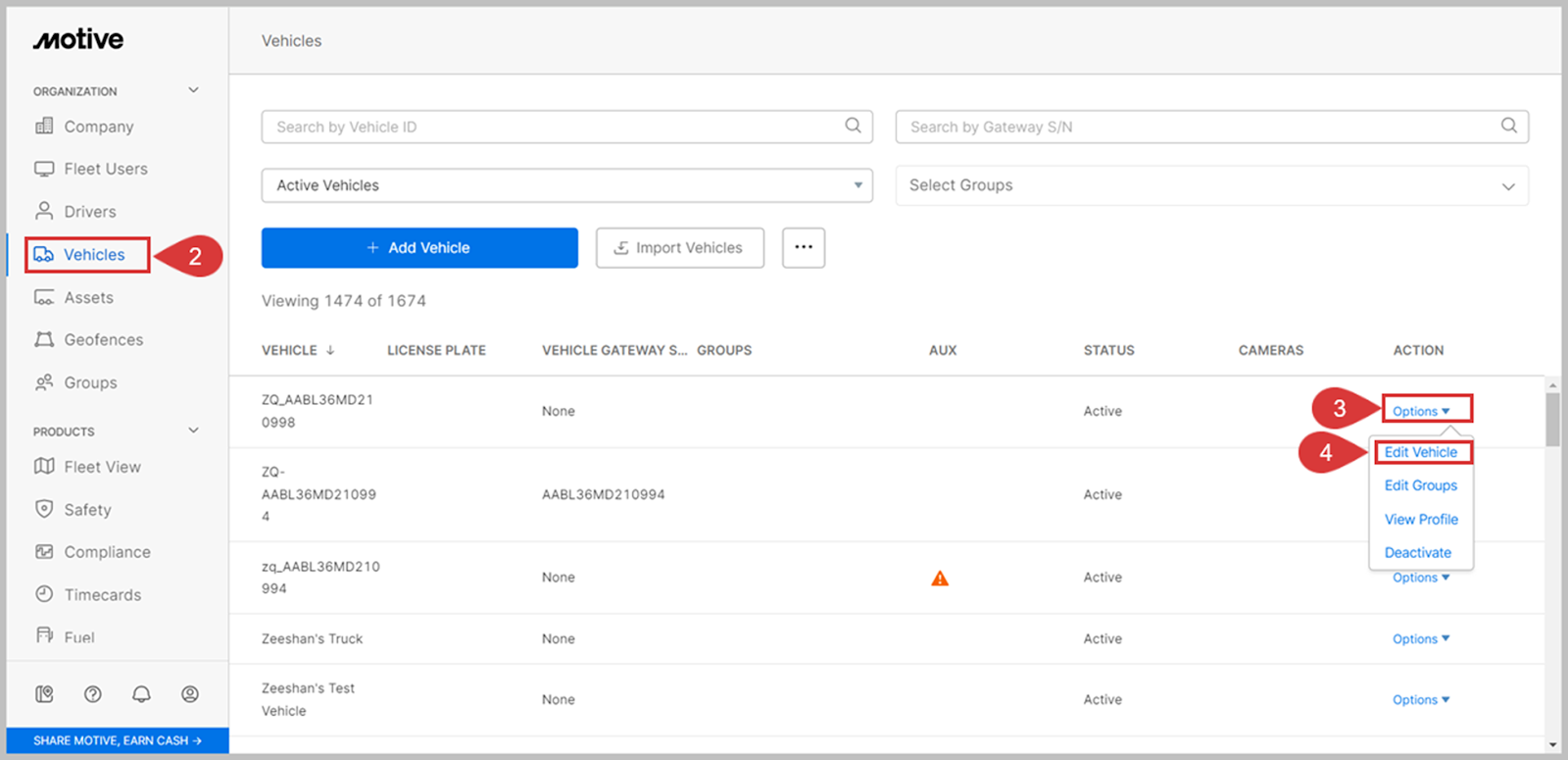Click the CAMERAS column header
Screen dimensions: 1568x760
(1270, 350)
